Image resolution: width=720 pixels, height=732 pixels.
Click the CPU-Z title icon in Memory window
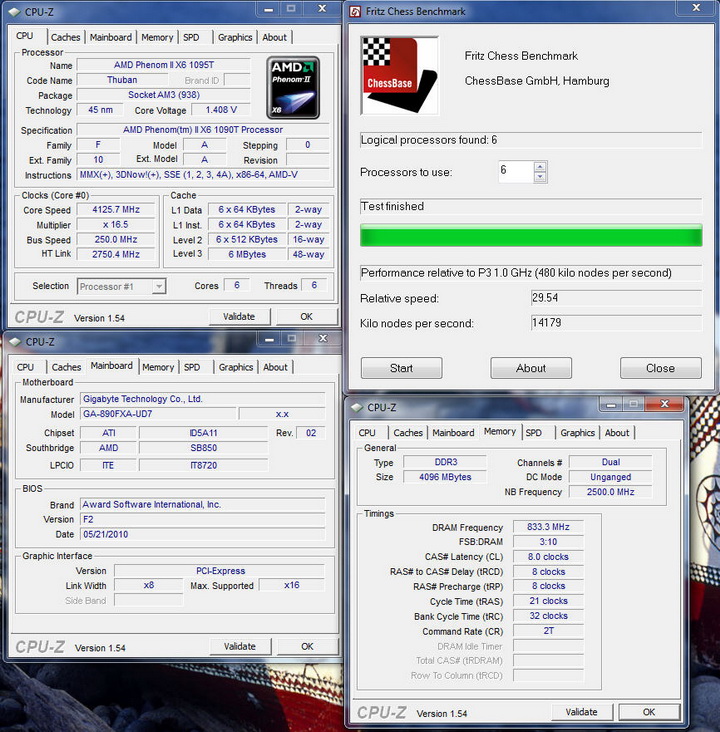tap(357, 408)
